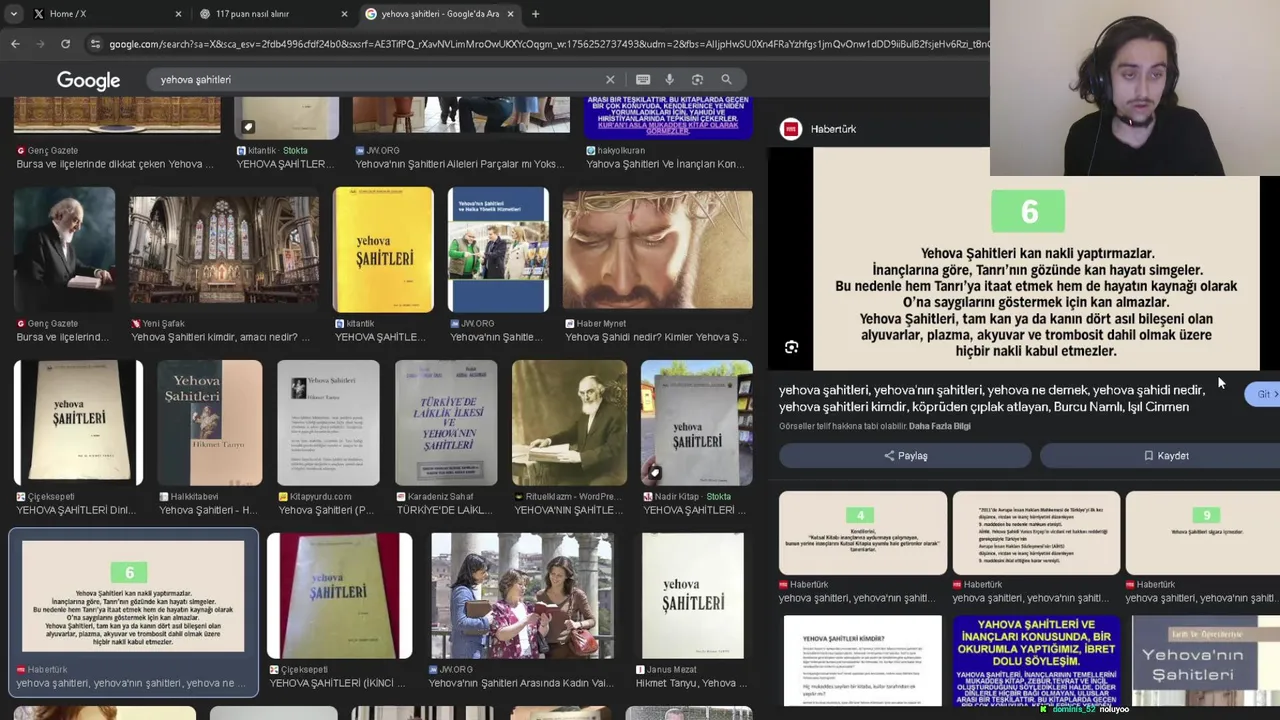Open the YEHOVA ŞAHİTLERİ KİMDİR thumbnail
The image size is (1280, 720).
pyautogui.click(x=863, y=661)
